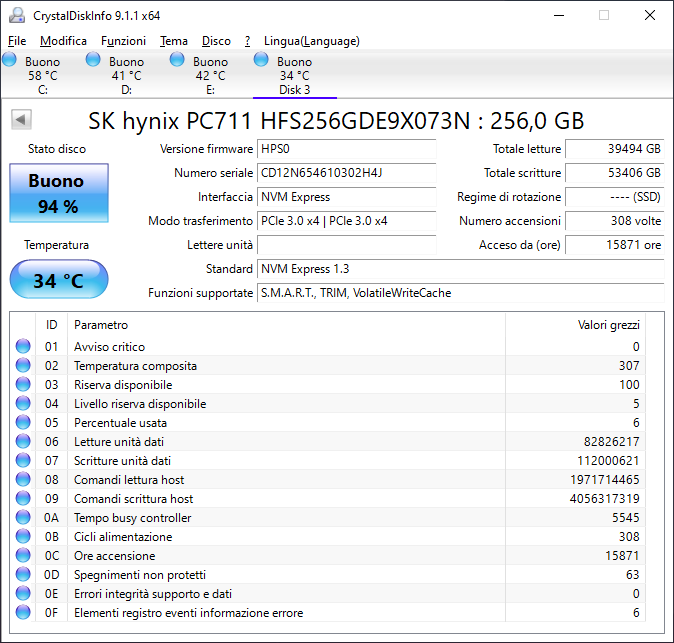Click the Versione firmware field HPS0
The height and width of the screenshot is (643, 674).
click(x=346, y=149)
